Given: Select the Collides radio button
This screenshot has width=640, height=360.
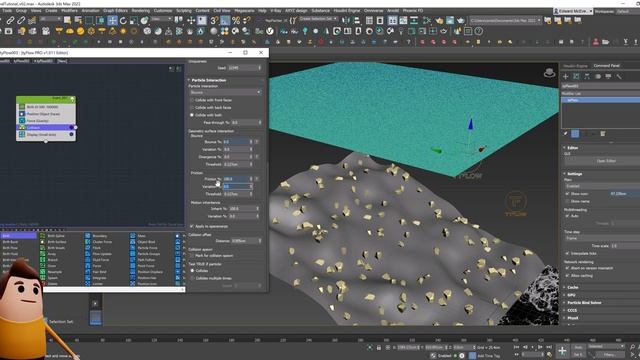Looking at the screenshot, I should pyautogui.click(x=192, y=271).
